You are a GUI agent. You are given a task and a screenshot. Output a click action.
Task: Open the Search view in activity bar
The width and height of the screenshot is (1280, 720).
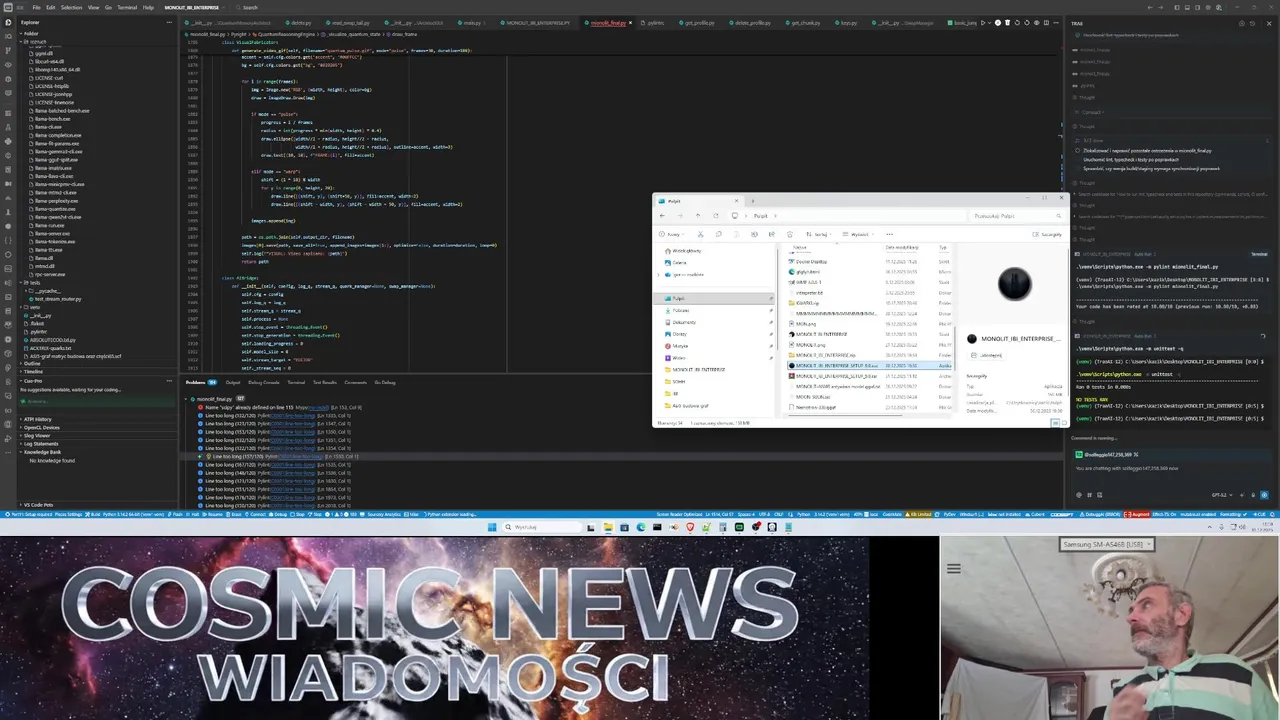pos(8,36)
